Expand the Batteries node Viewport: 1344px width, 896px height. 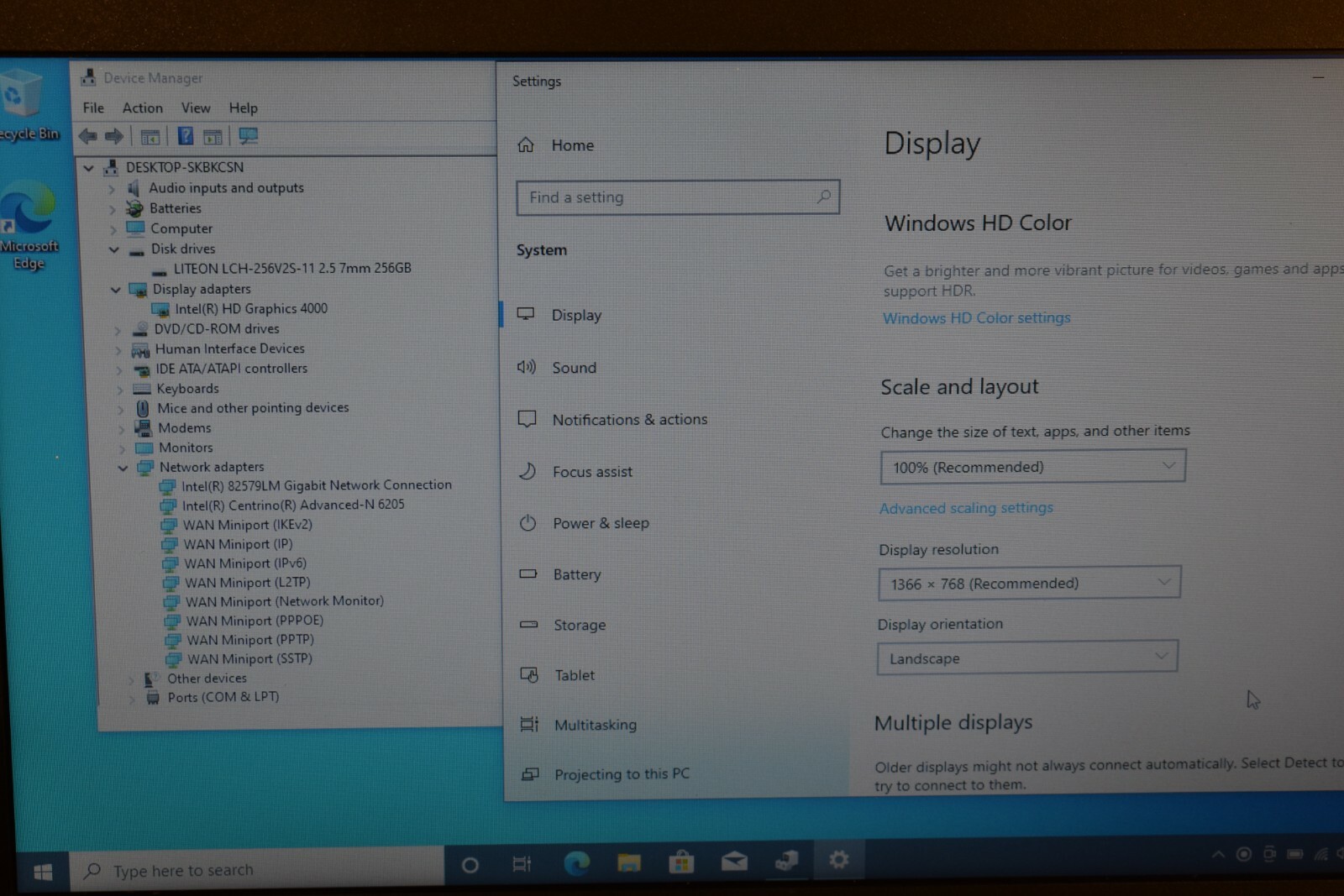point(112,209)
